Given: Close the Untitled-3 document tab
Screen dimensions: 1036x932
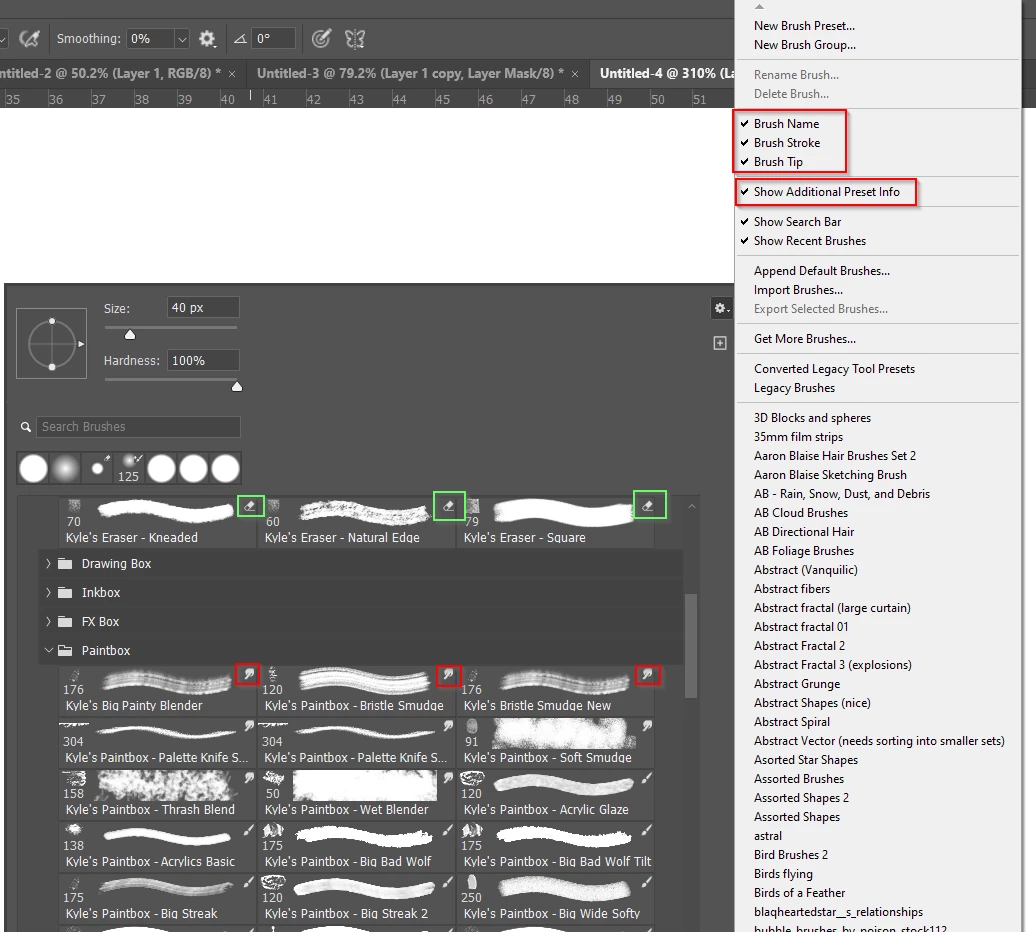Looking at the screenshot, I should click(575, 74).
